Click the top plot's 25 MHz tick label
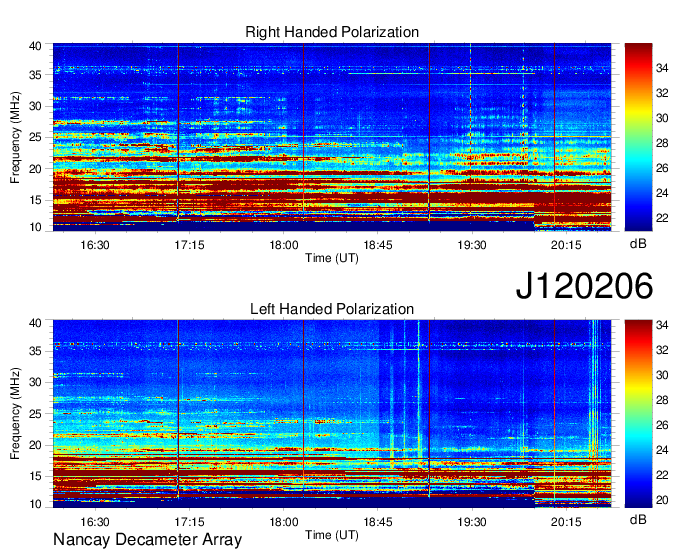 [x=35, y=137]
